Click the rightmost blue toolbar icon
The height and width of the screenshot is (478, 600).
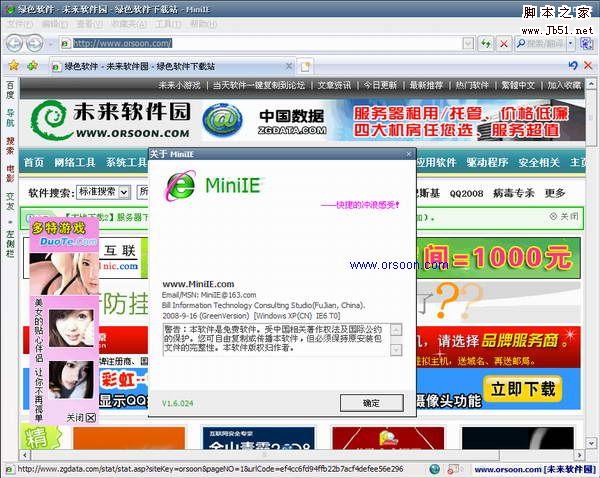[x=587, y=44]
